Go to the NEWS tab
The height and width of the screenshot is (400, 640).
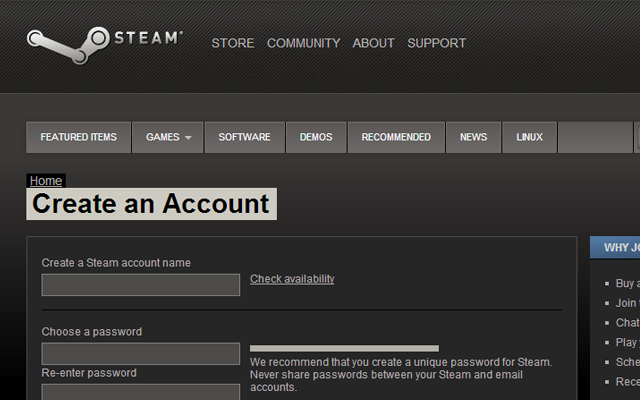tap(473, 137)
